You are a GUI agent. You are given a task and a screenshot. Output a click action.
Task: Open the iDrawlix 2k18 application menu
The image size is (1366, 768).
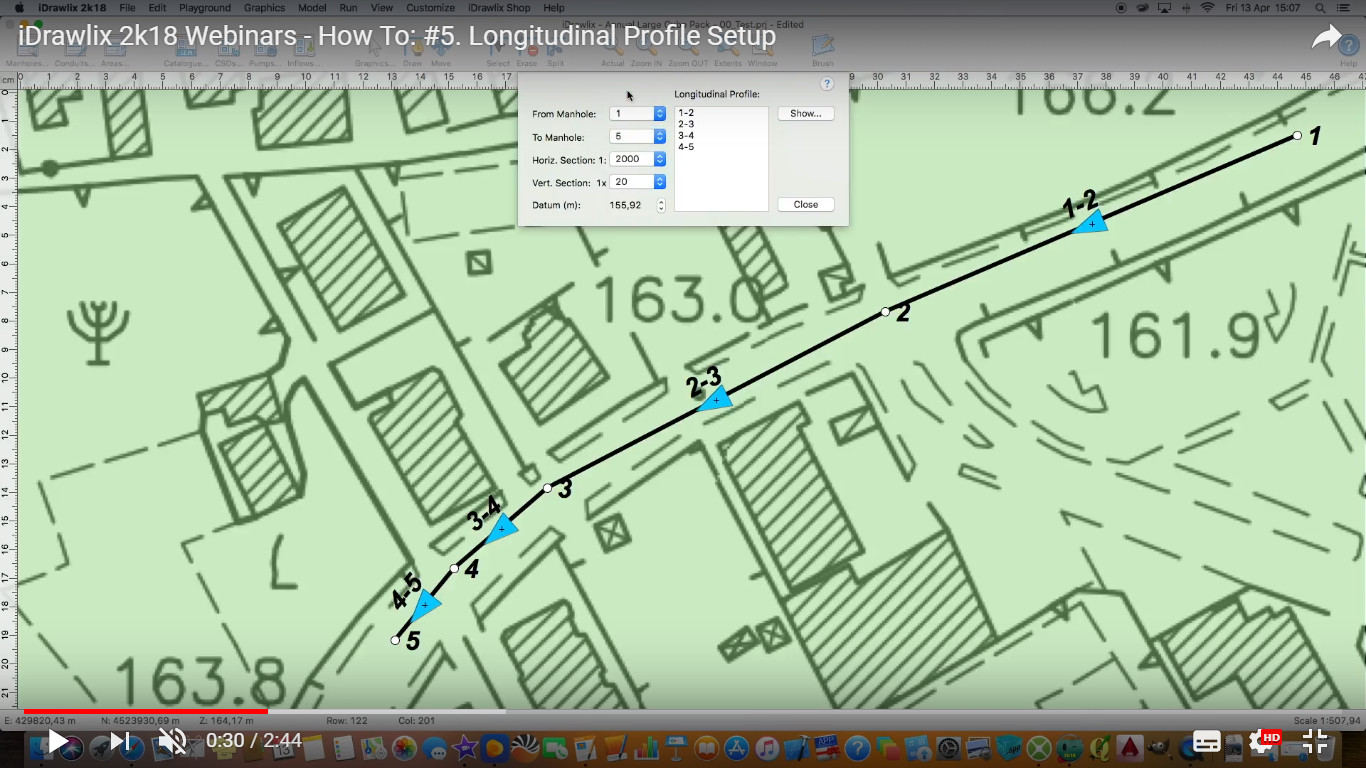pos(72,7)
